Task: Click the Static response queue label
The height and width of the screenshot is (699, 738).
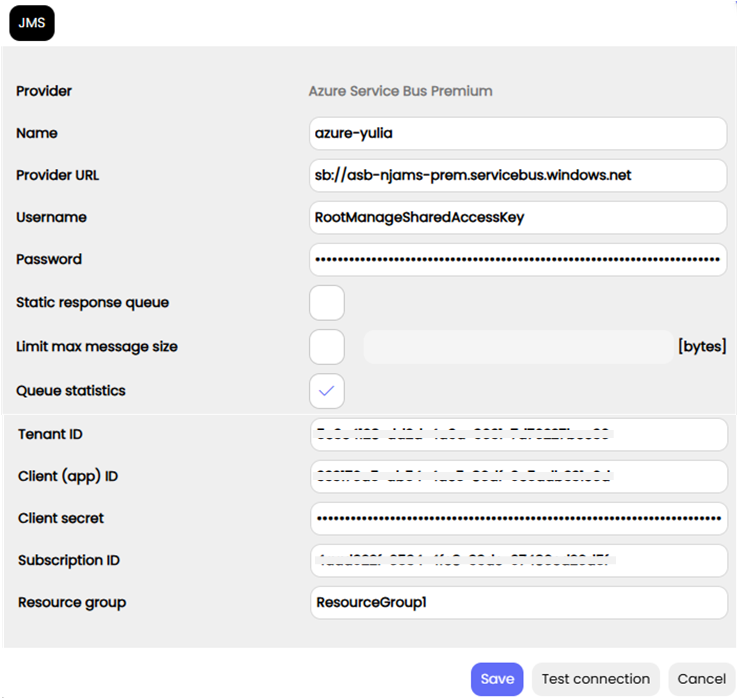Action: tap(92, 303)
